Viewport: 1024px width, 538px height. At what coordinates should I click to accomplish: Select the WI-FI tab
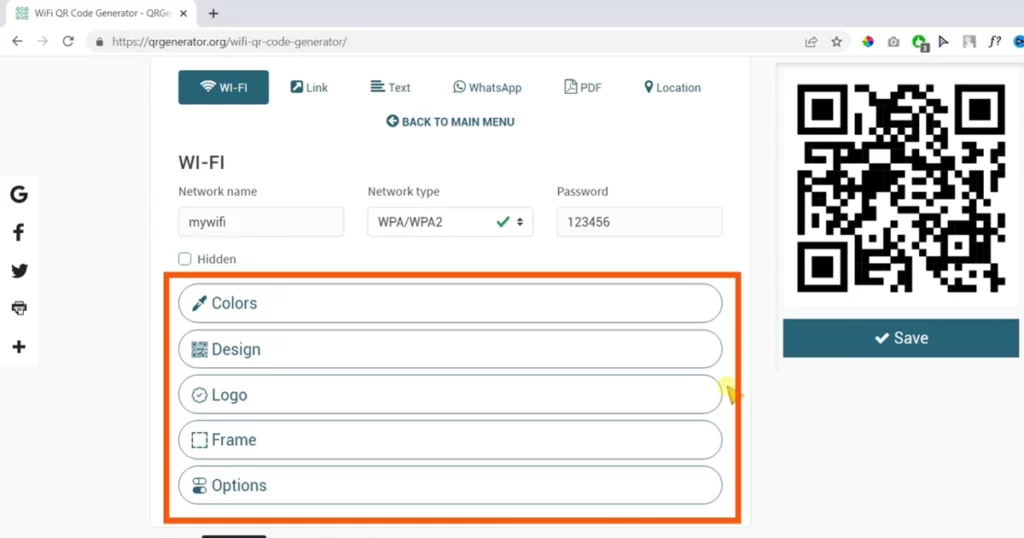(223, 87)
